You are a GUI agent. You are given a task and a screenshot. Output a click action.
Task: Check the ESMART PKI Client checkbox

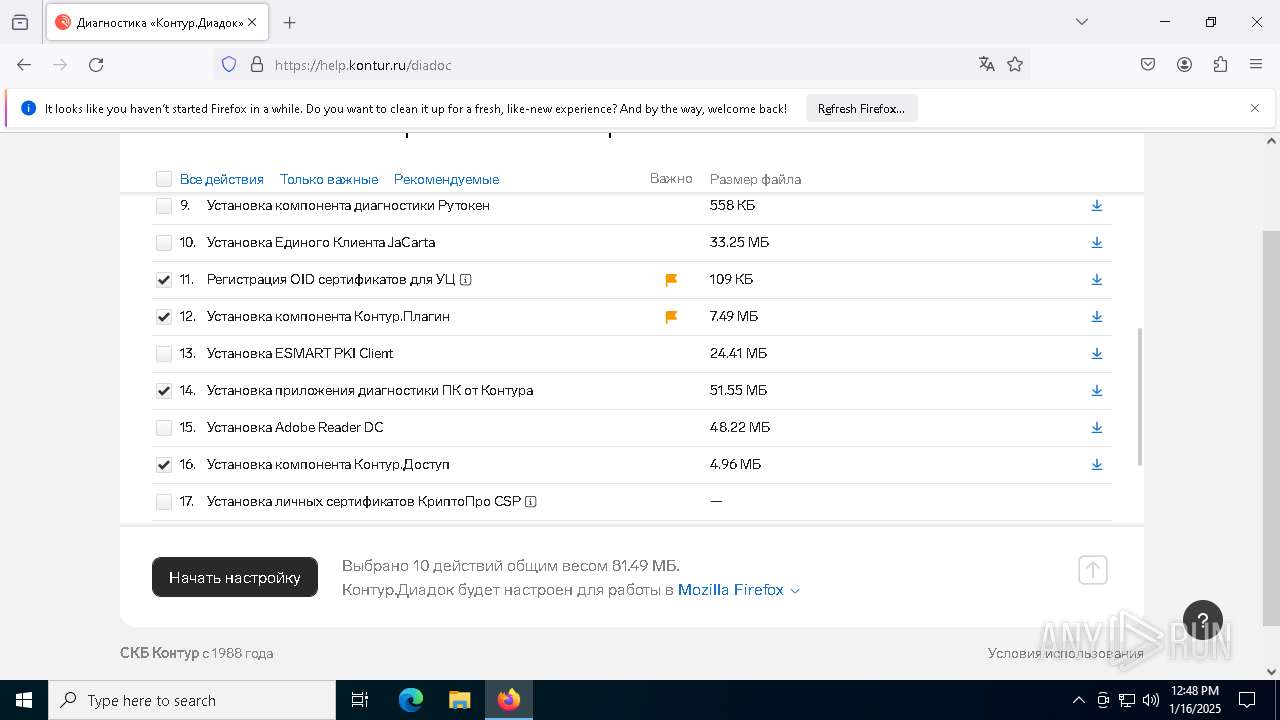point(164,354)
